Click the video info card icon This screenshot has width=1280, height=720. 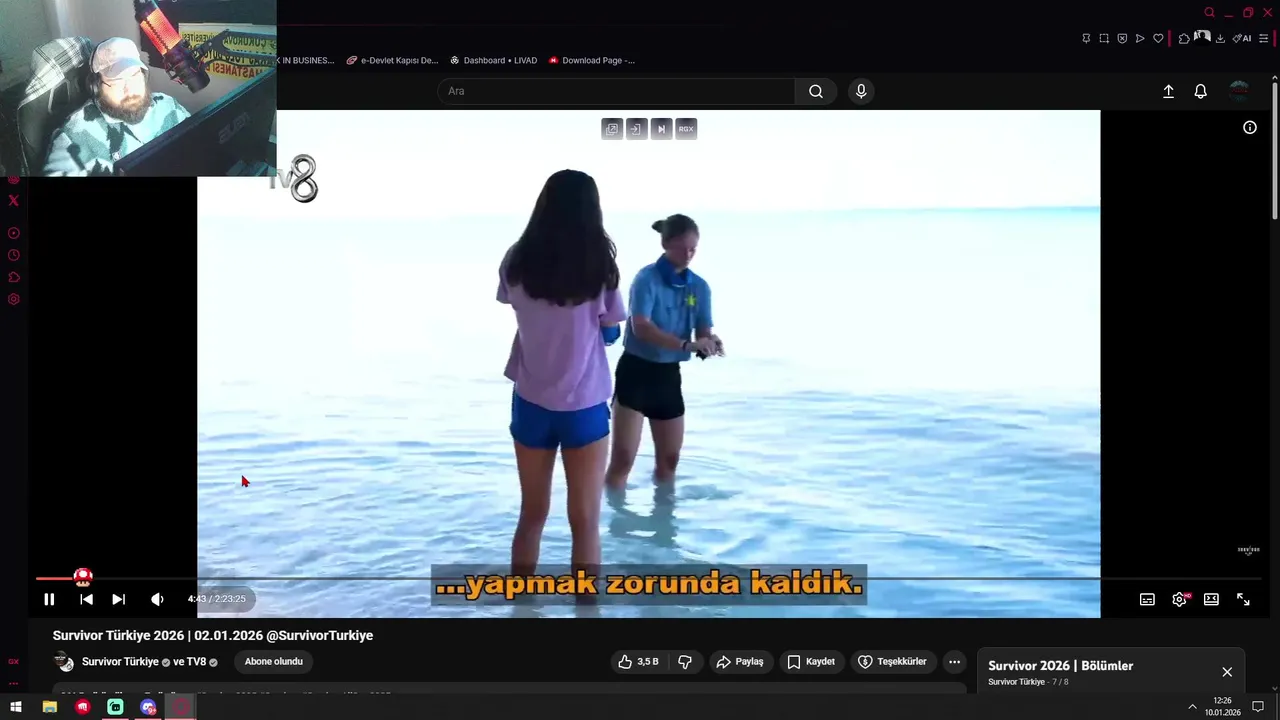pyautogui.click(x=1250, y=127)
